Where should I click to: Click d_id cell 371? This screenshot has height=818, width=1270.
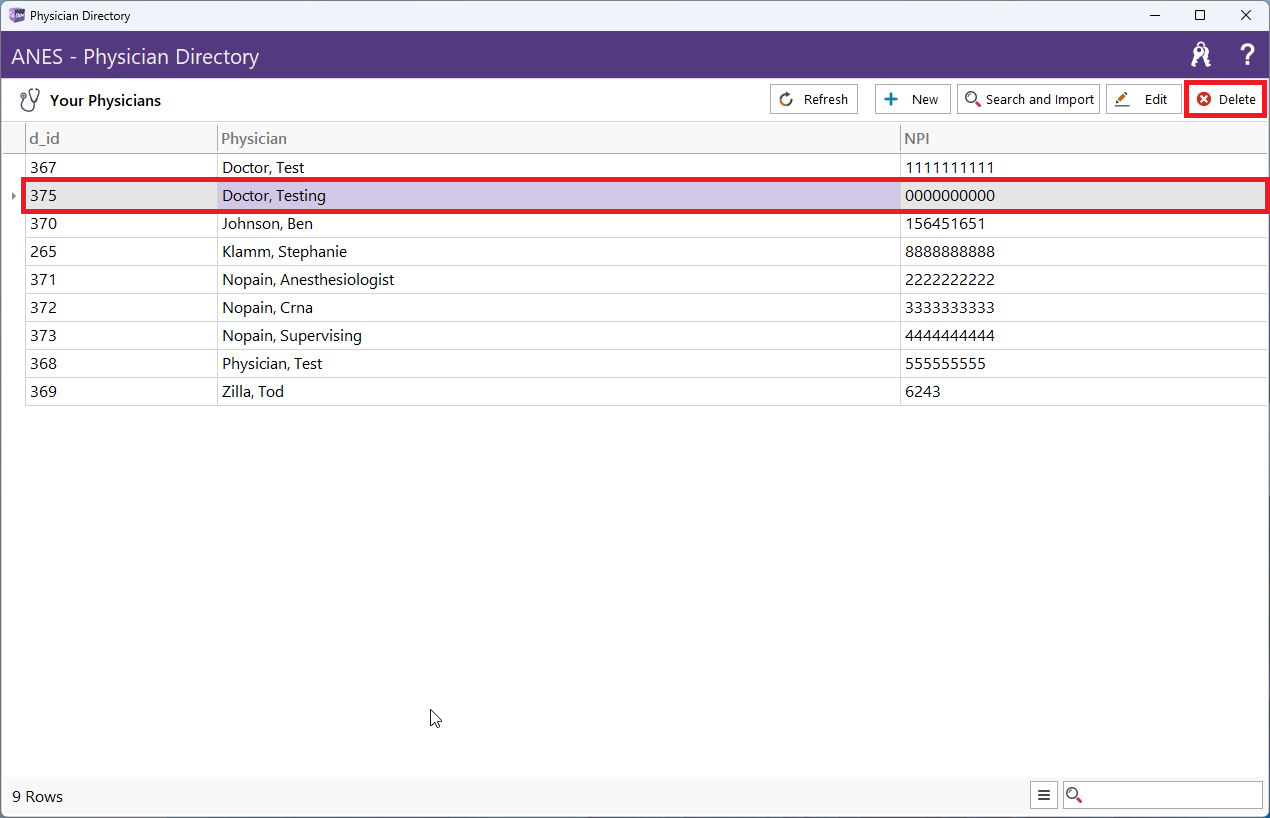(x=121, y=280)
